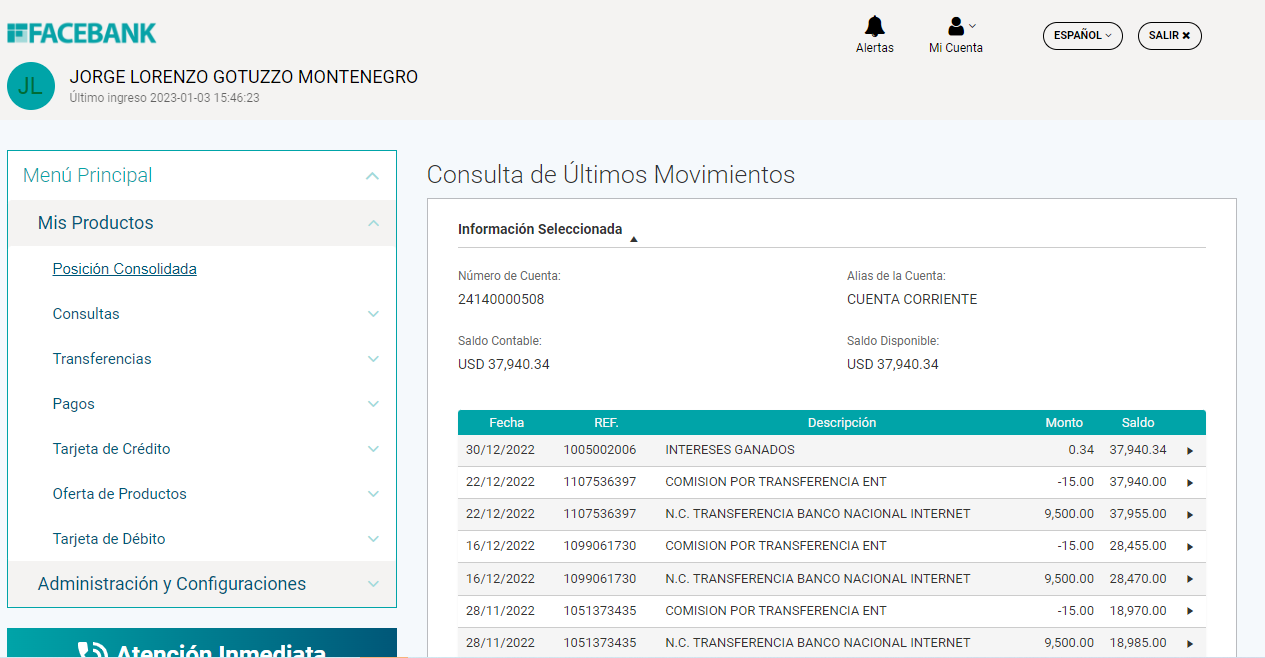Select the 22/12/2022 N.C. TRANSFERENCIA row

[x=817, y=514]
